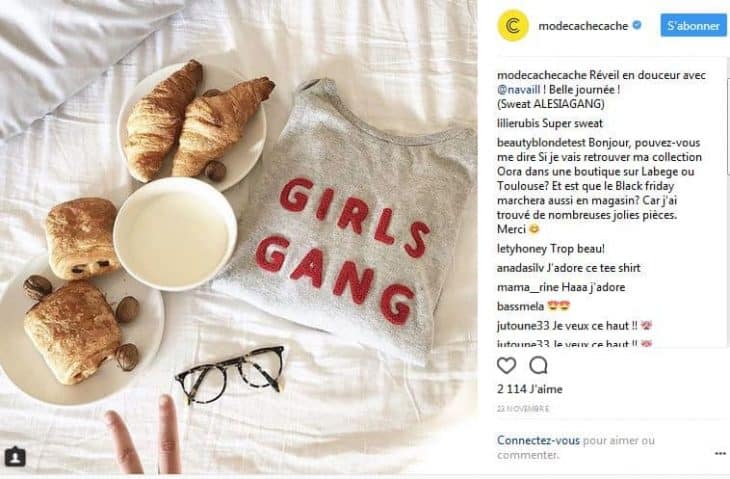Screen dimensions: 730x479
Task: Open modecachecache username in header
Action: coord(583,26)
